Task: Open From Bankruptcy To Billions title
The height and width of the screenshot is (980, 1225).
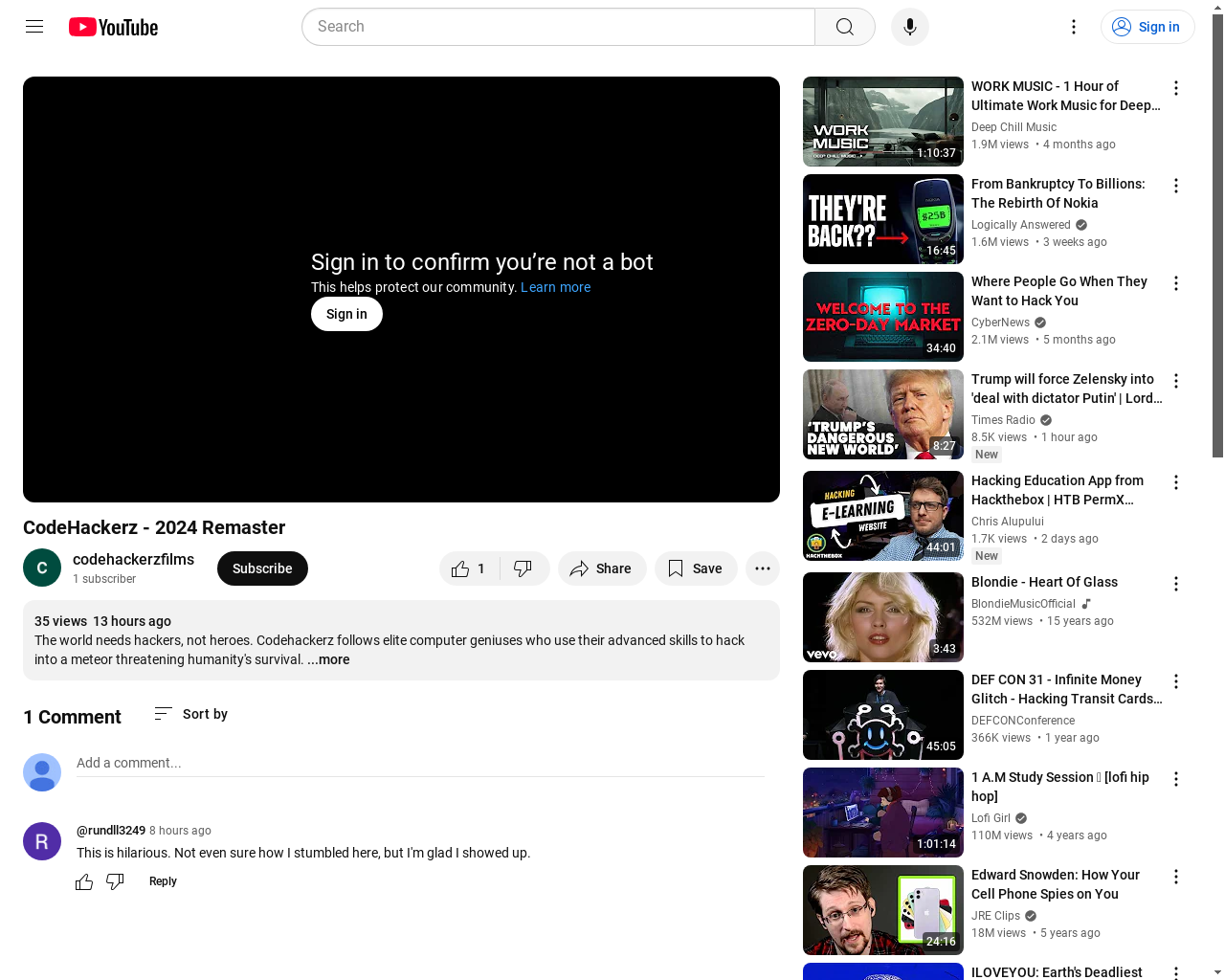Action: [x=1058, y=193]
